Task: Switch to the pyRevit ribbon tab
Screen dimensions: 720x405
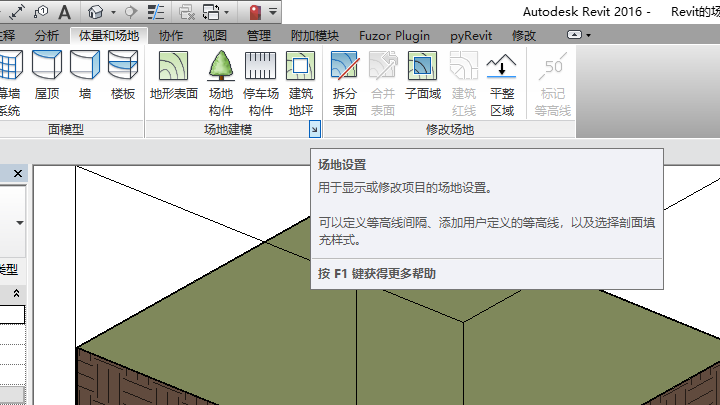Action: tap(471, 35)
